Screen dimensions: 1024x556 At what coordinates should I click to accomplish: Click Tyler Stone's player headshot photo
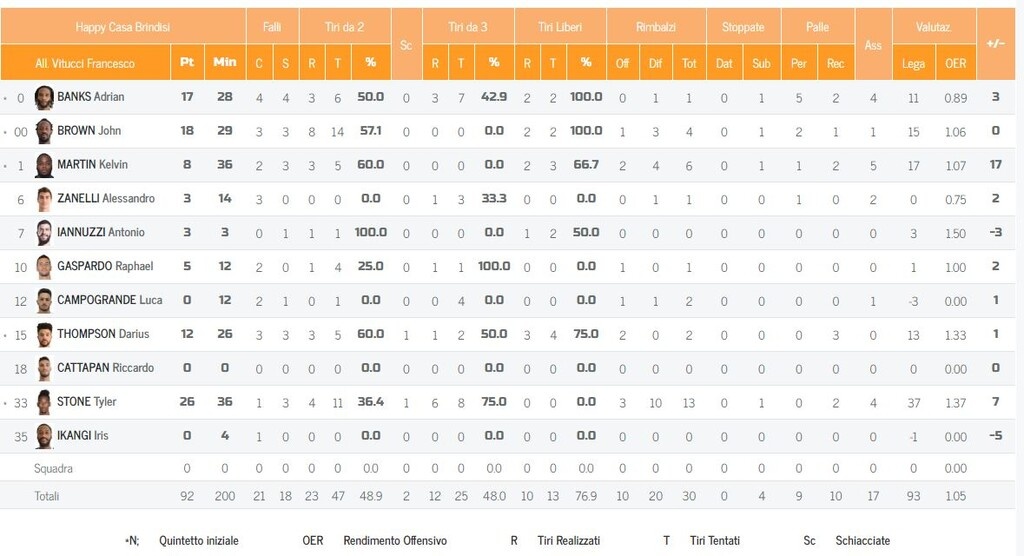[x=44, y=402]
